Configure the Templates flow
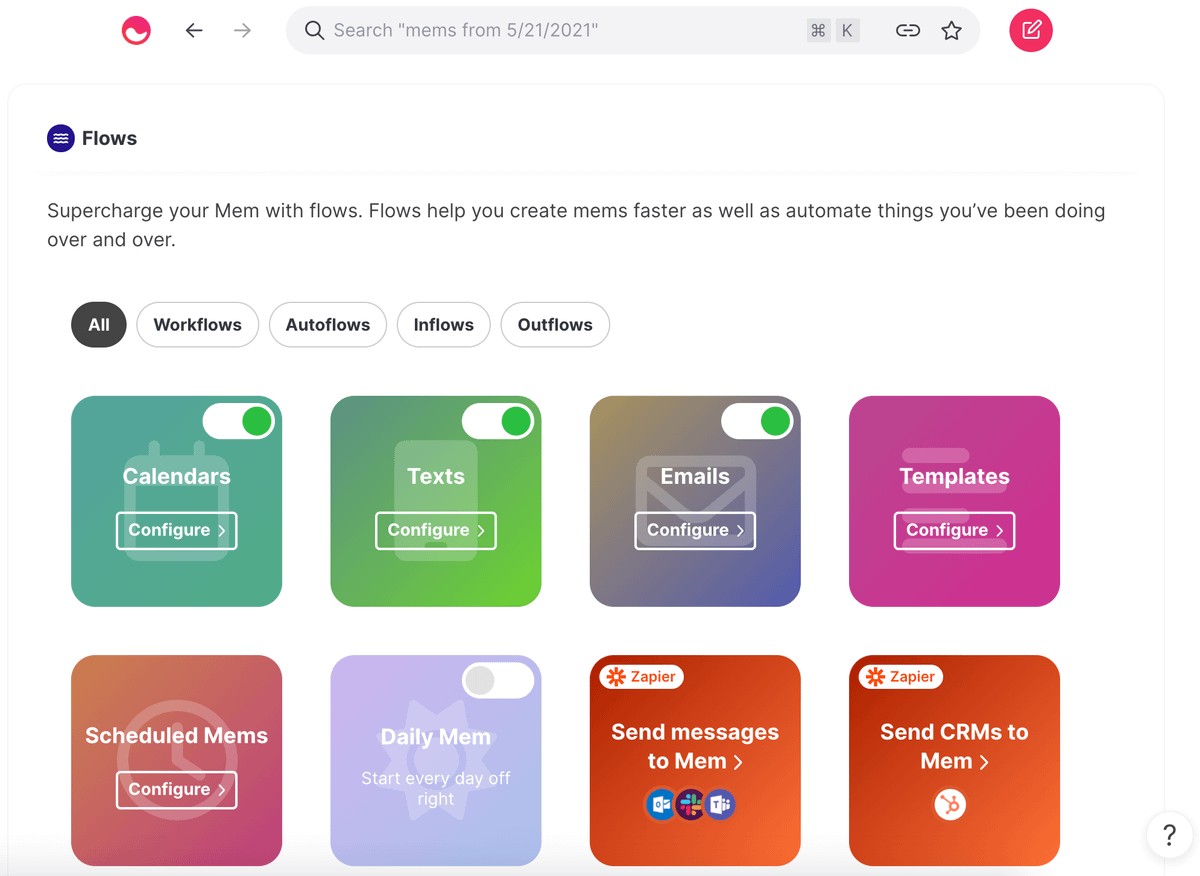 pyautogui.click(x=954, y=530)
